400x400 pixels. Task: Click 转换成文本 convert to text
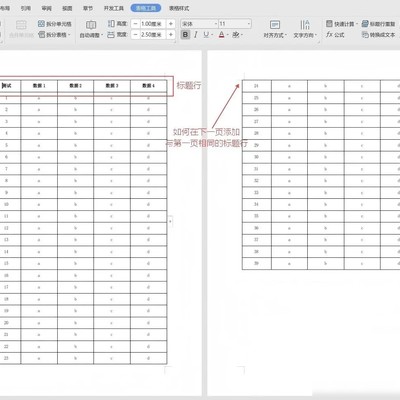(x=378, y=35)
